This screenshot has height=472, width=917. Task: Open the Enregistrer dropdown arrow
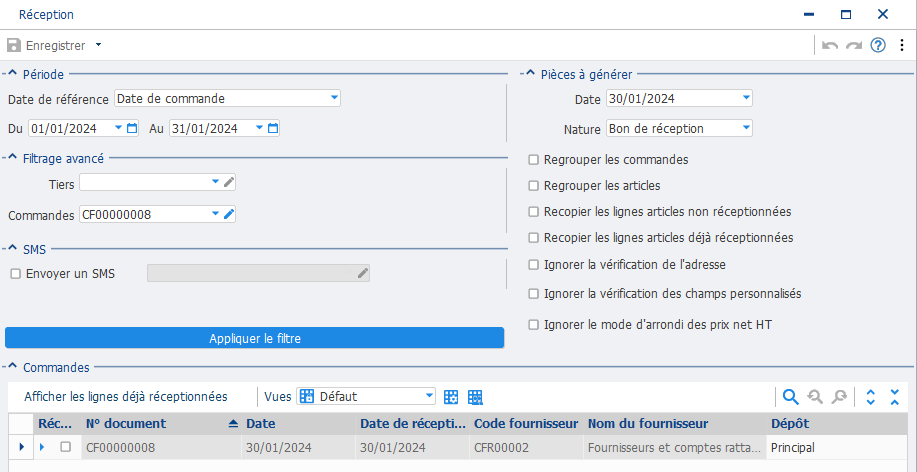(98, 44)
